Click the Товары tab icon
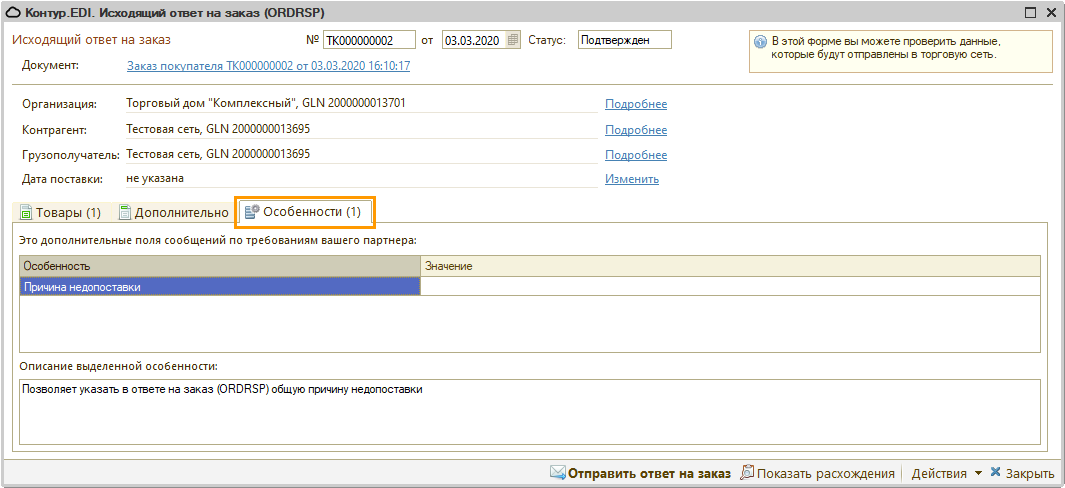Viewport: 1065px width, 488px height. pyautogui.click(x=26, y=212)
